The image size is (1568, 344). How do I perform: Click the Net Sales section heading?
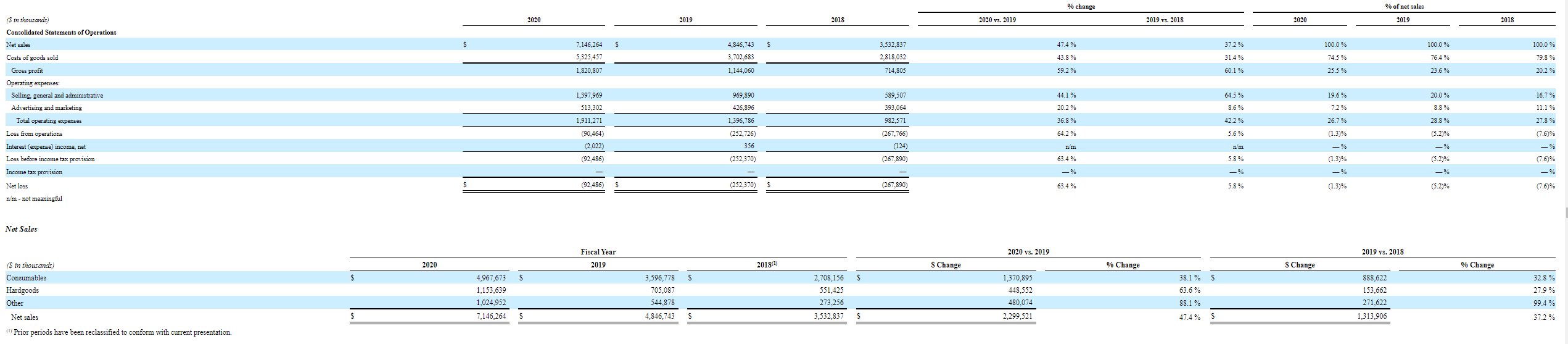pyautogui.click(x=22, y=229)
